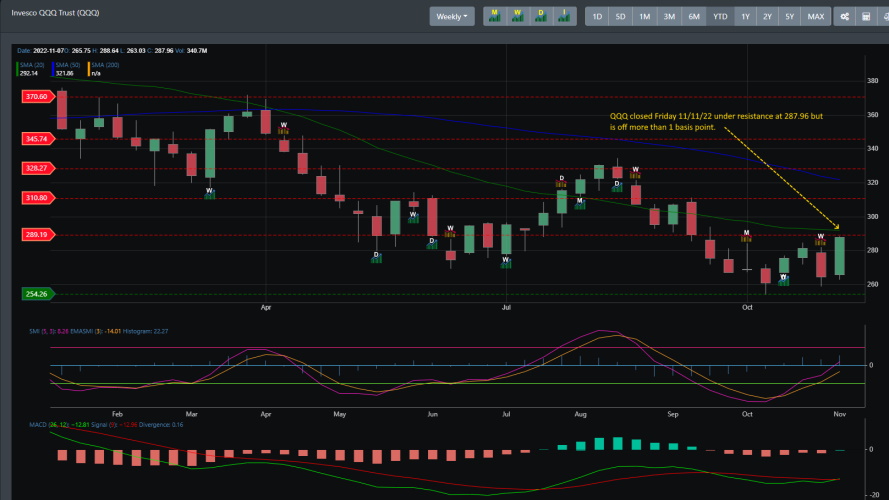Select the 289.19 resistance level tag
The height and width of the screenshot is (500, 889).
coord(37,234)
